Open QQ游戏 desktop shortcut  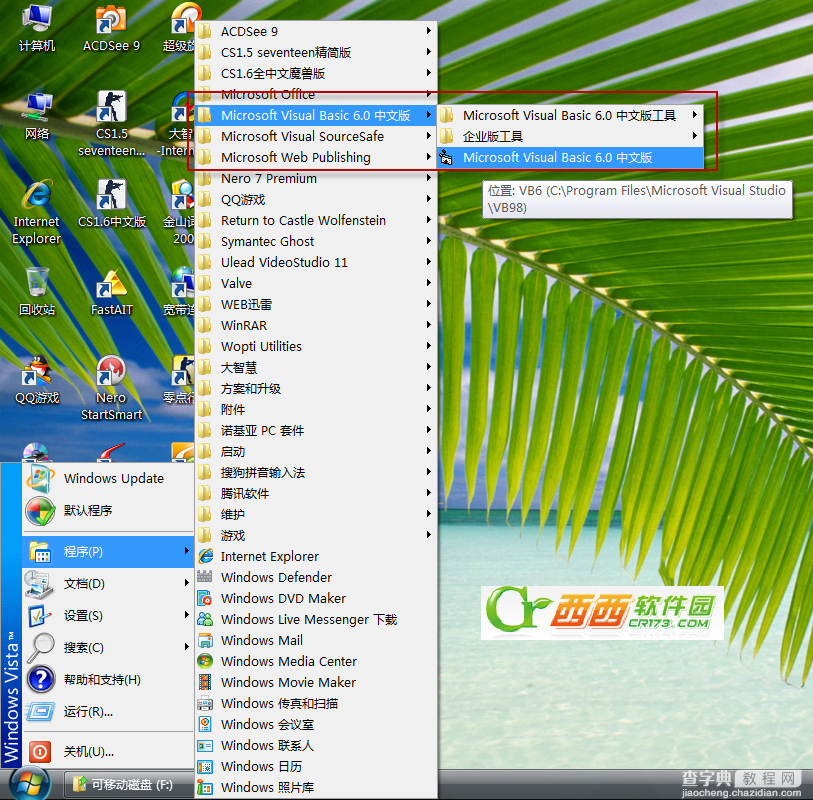tap(37, 380)
